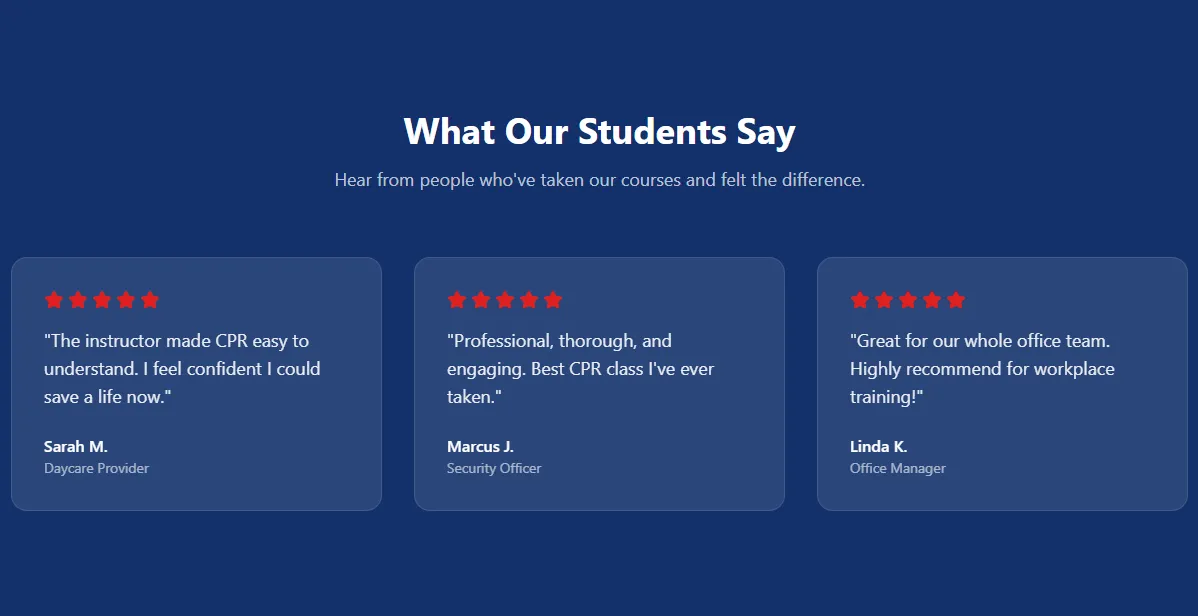
Task: Click the name Marcus J.
Action: [481, 446]
